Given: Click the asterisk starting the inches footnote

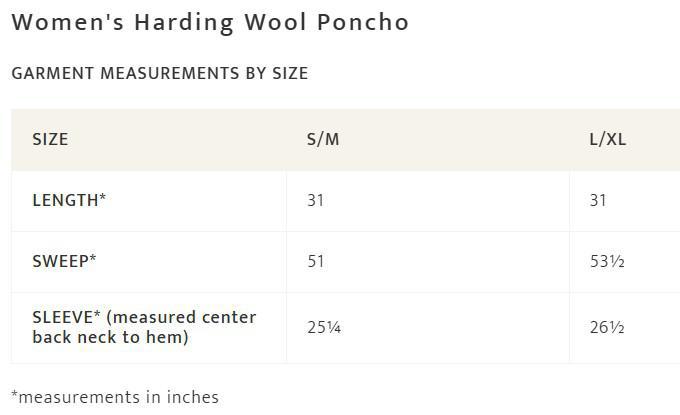Looking at the screenshot, I should 14,395.
